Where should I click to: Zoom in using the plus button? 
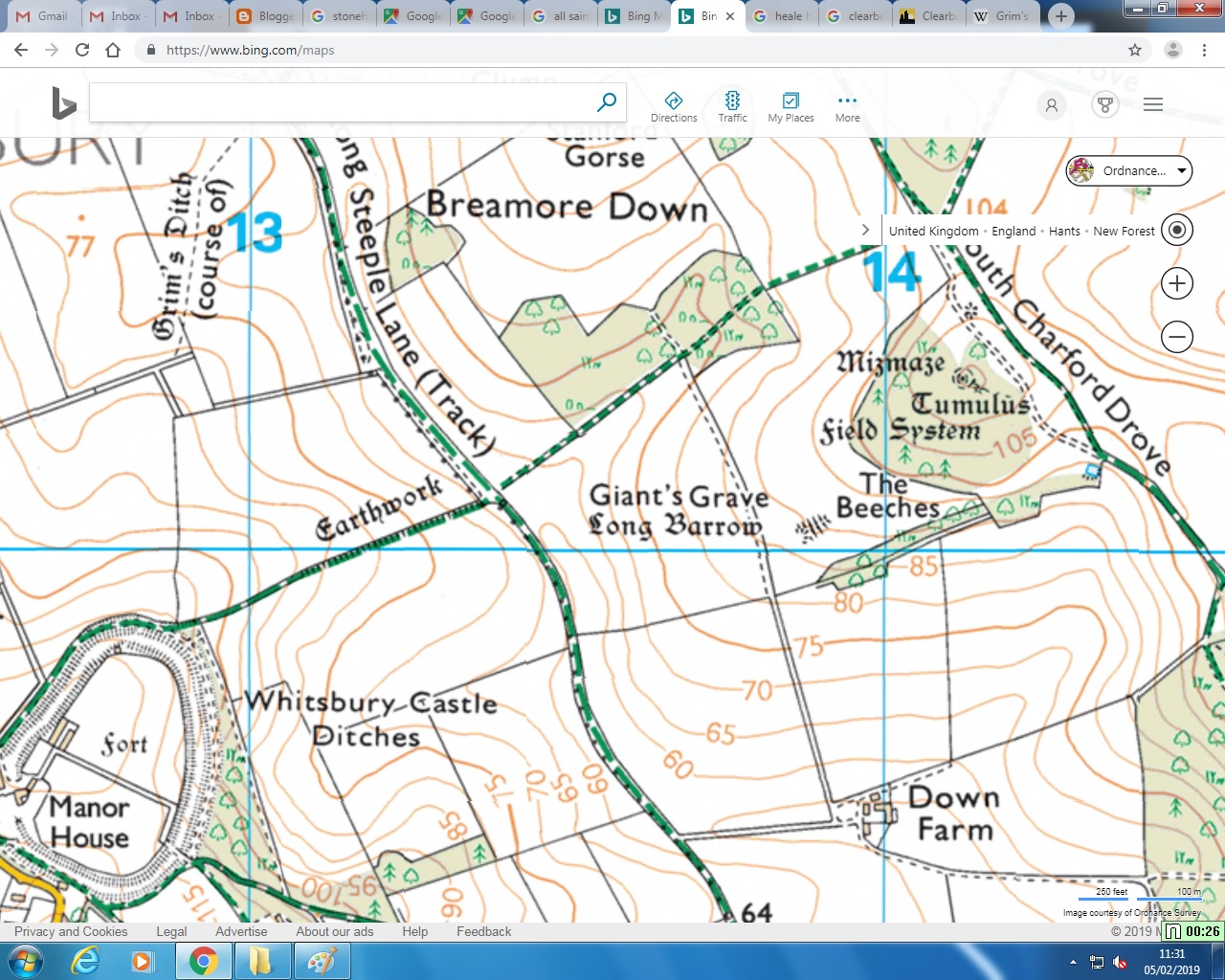click(x=1176, y=283)
